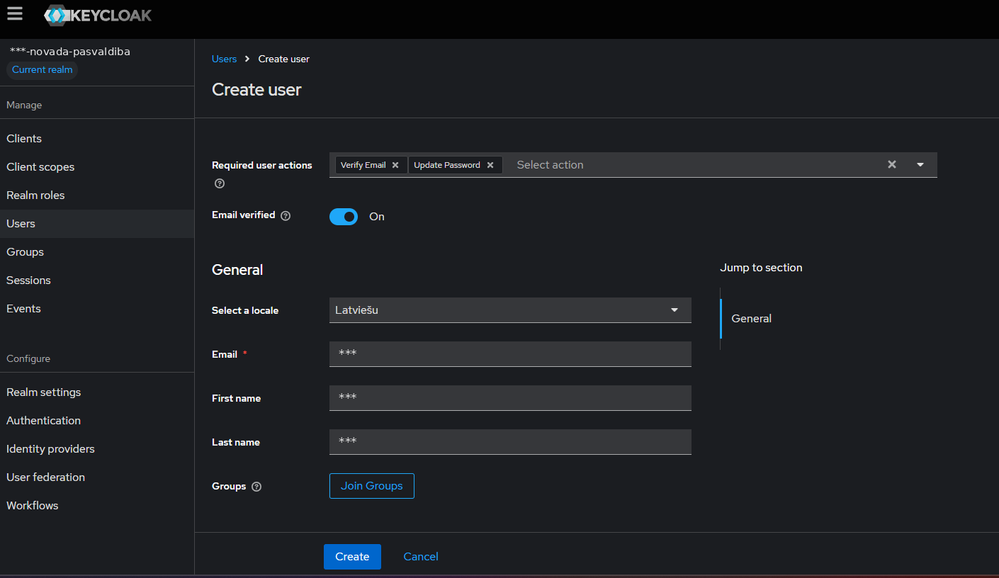The image size is (999, 578).
Task: Select Users in the sidebar
Action: (97, 224)
